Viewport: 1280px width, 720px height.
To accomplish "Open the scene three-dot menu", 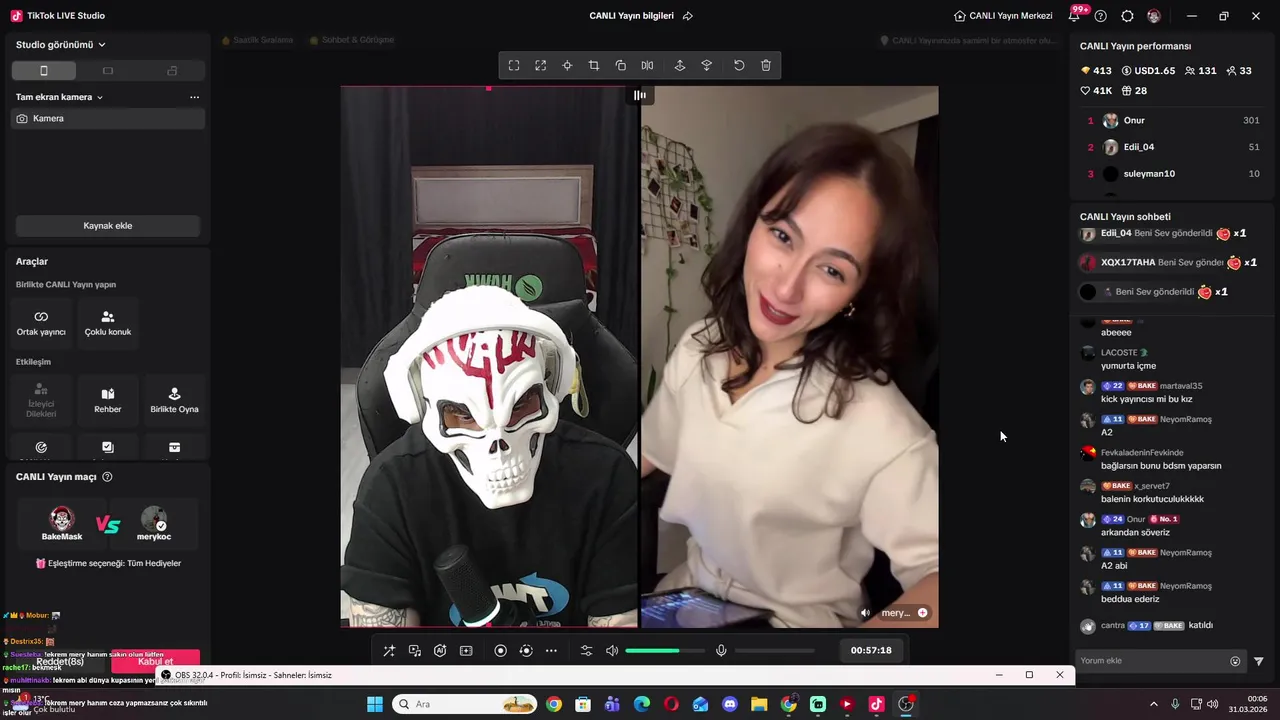I will pos(194,97).
